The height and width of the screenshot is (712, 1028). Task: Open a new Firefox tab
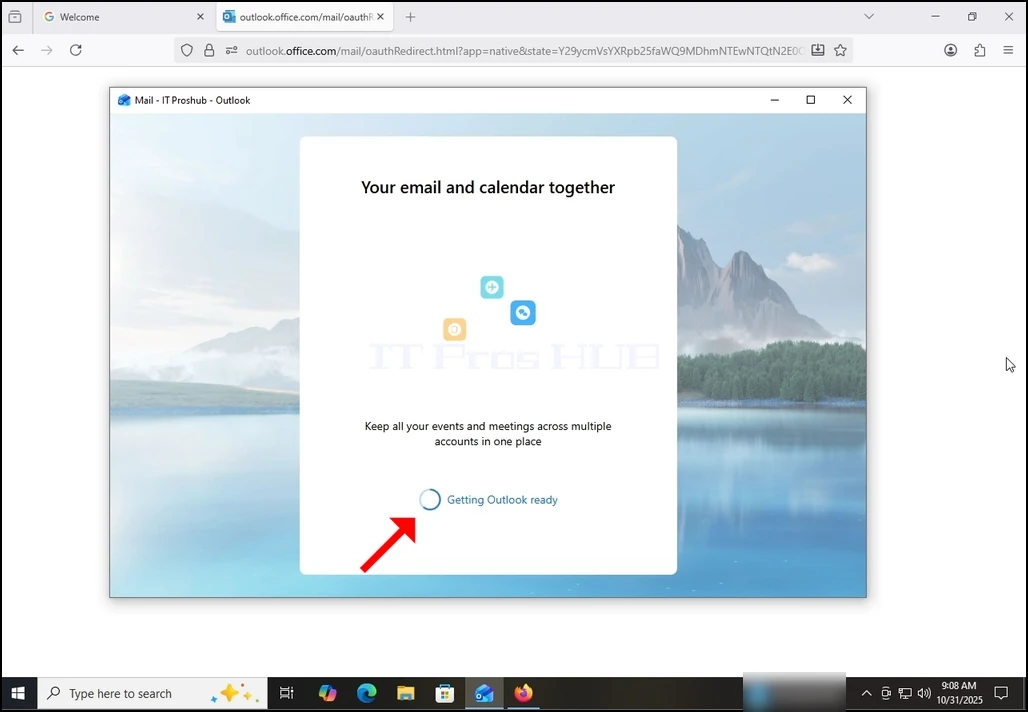tap(410, 17)
